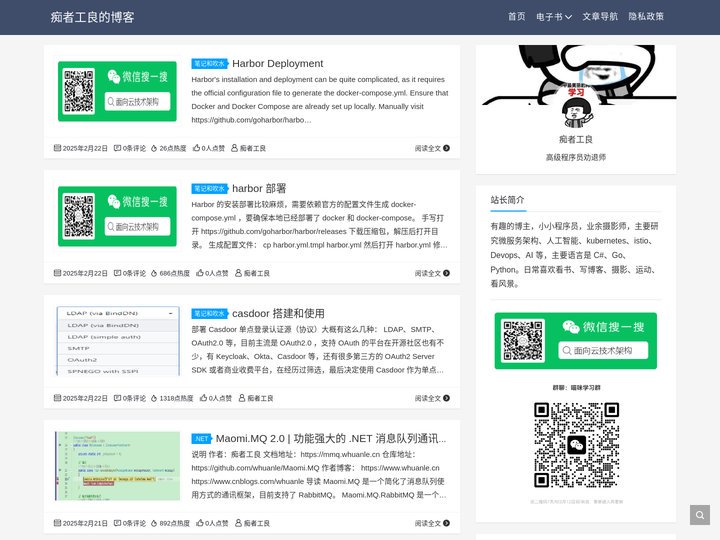720x540 pixels.
Task: Expand the 电子书 dropdown menu
Action: click(x=554, y=17)
